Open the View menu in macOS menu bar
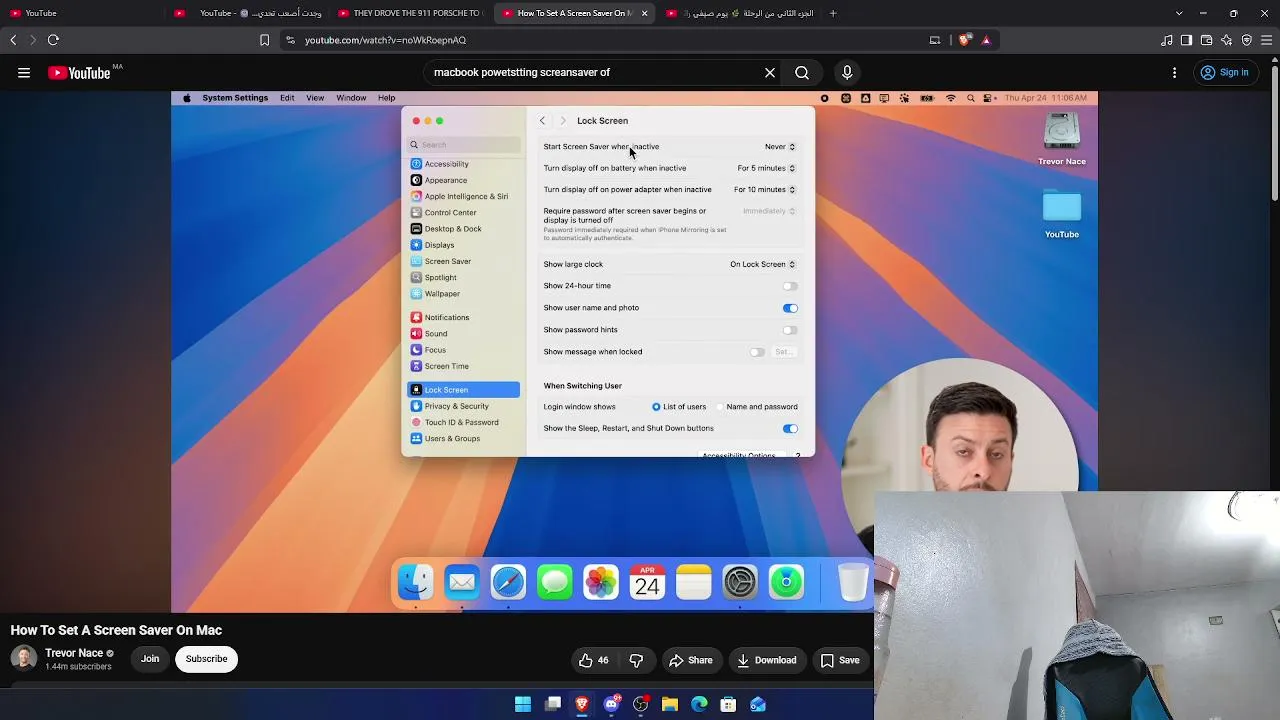Screen dimensions: 1280x720 315,98
